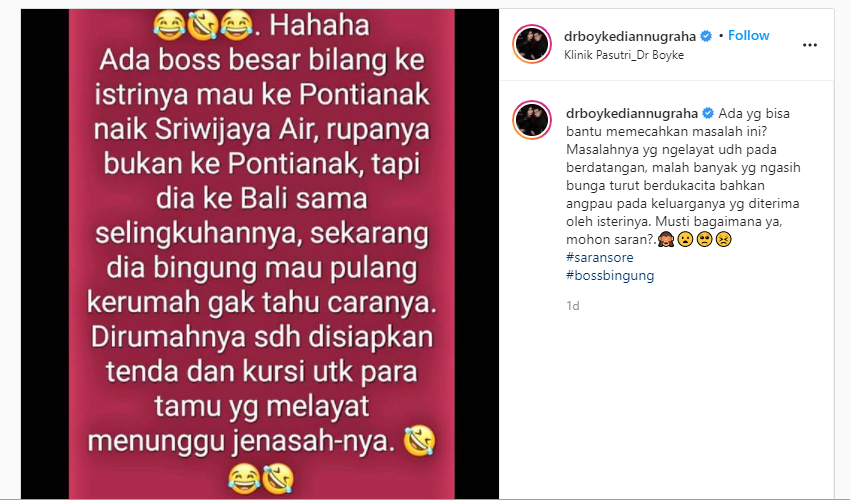This screenshot has height=500, width=850.
Task: Open the drboykediannugraha username in the header
Action: pos(630,36)
